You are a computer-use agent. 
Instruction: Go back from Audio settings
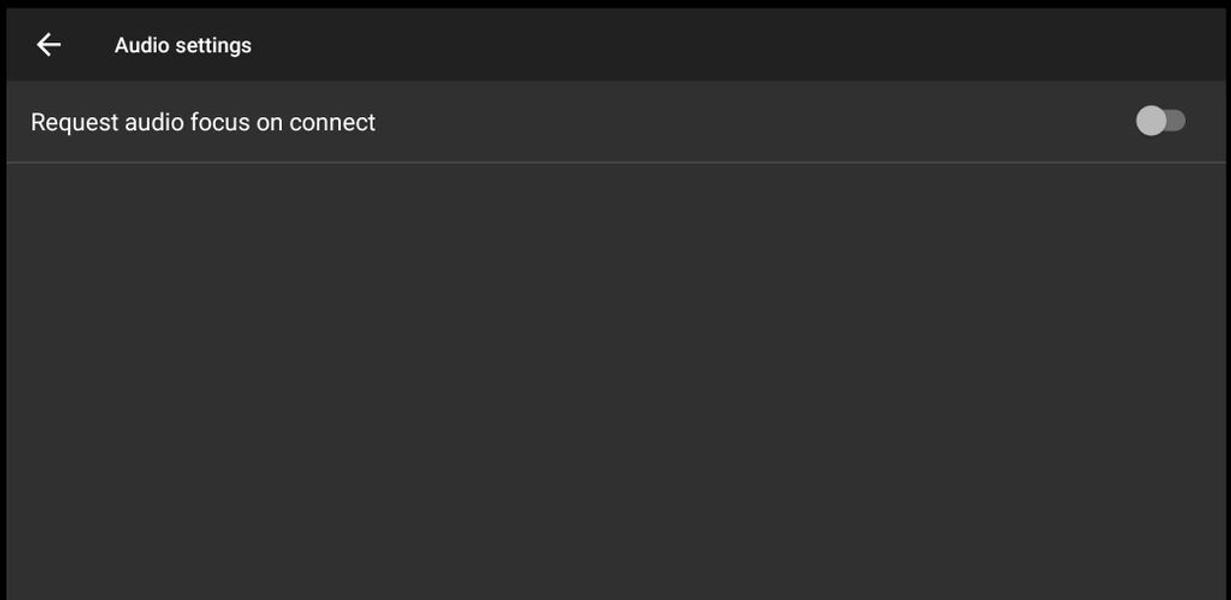(48, 45)
